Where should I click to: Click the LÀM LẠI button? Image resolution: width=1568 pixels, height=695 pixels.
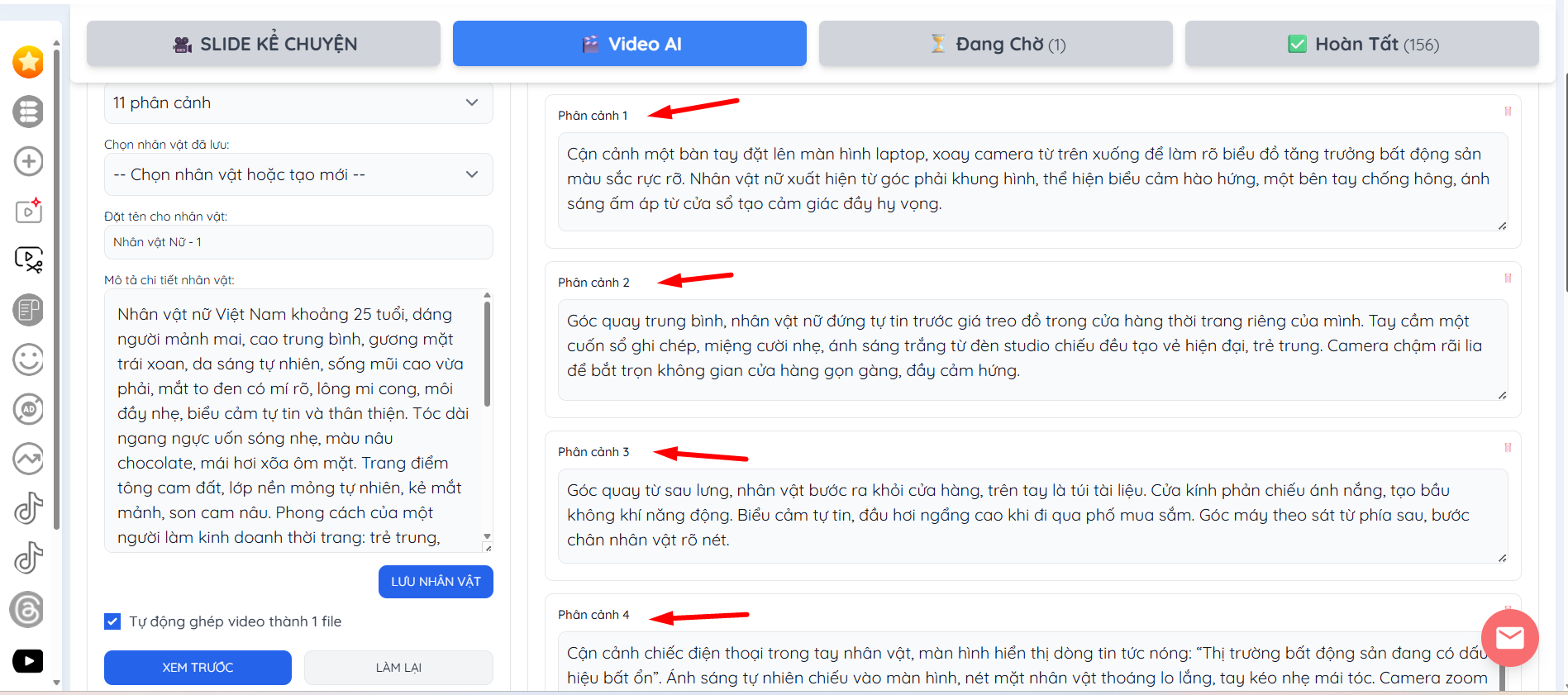point(398,668)
